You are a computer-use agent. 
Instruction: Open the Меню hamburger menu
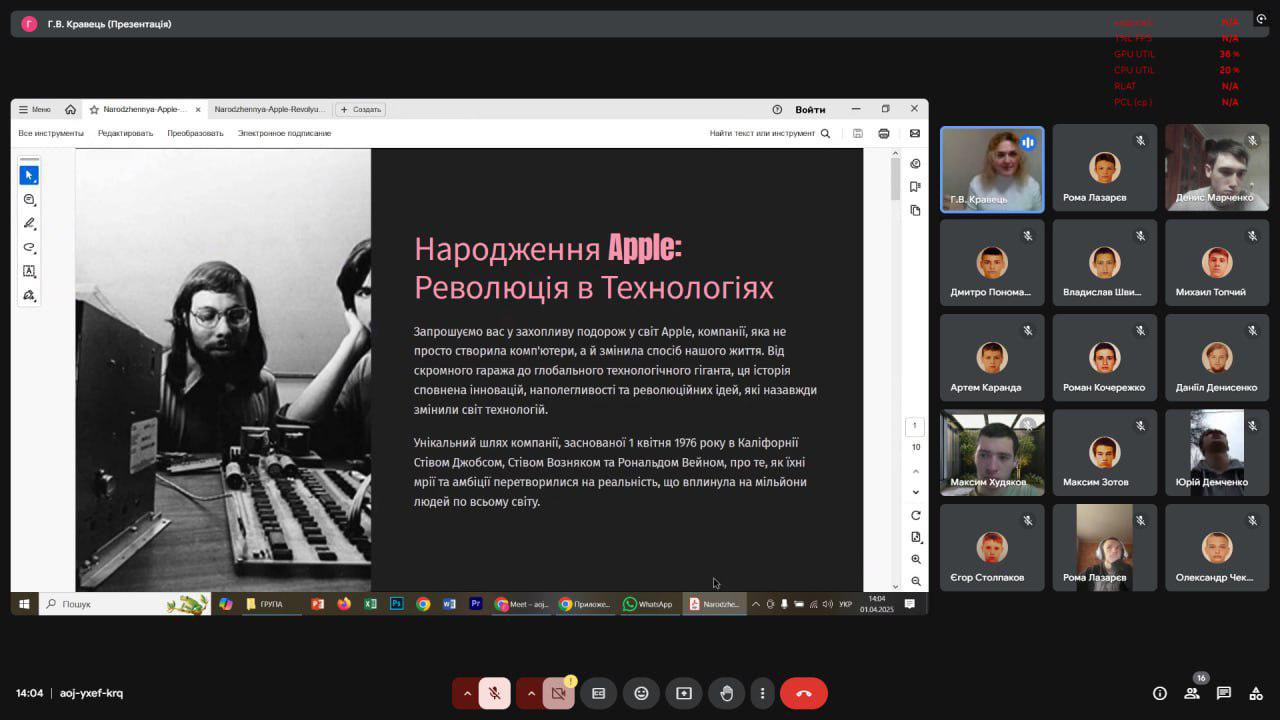point(35,110)
